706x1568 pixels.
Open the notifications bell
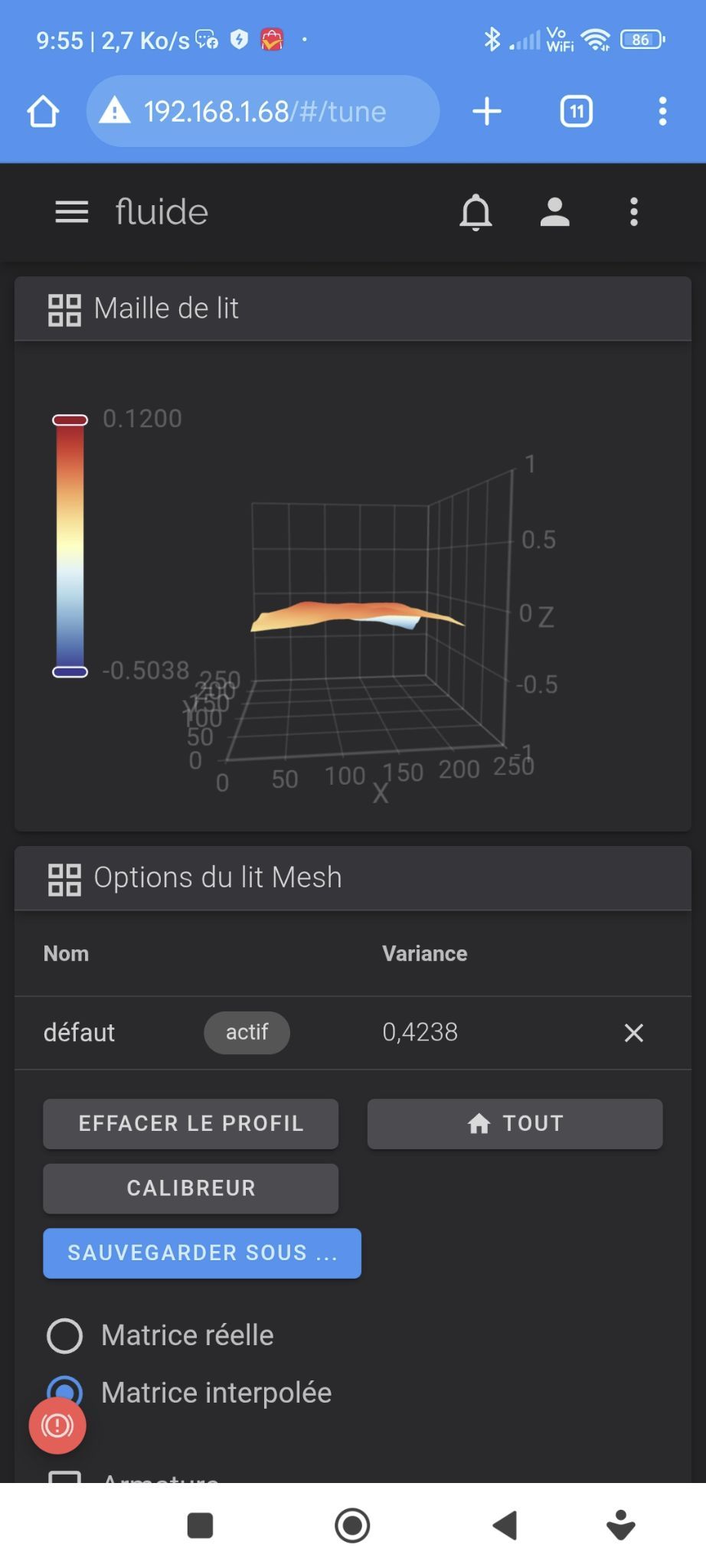[x=476, y=212]
